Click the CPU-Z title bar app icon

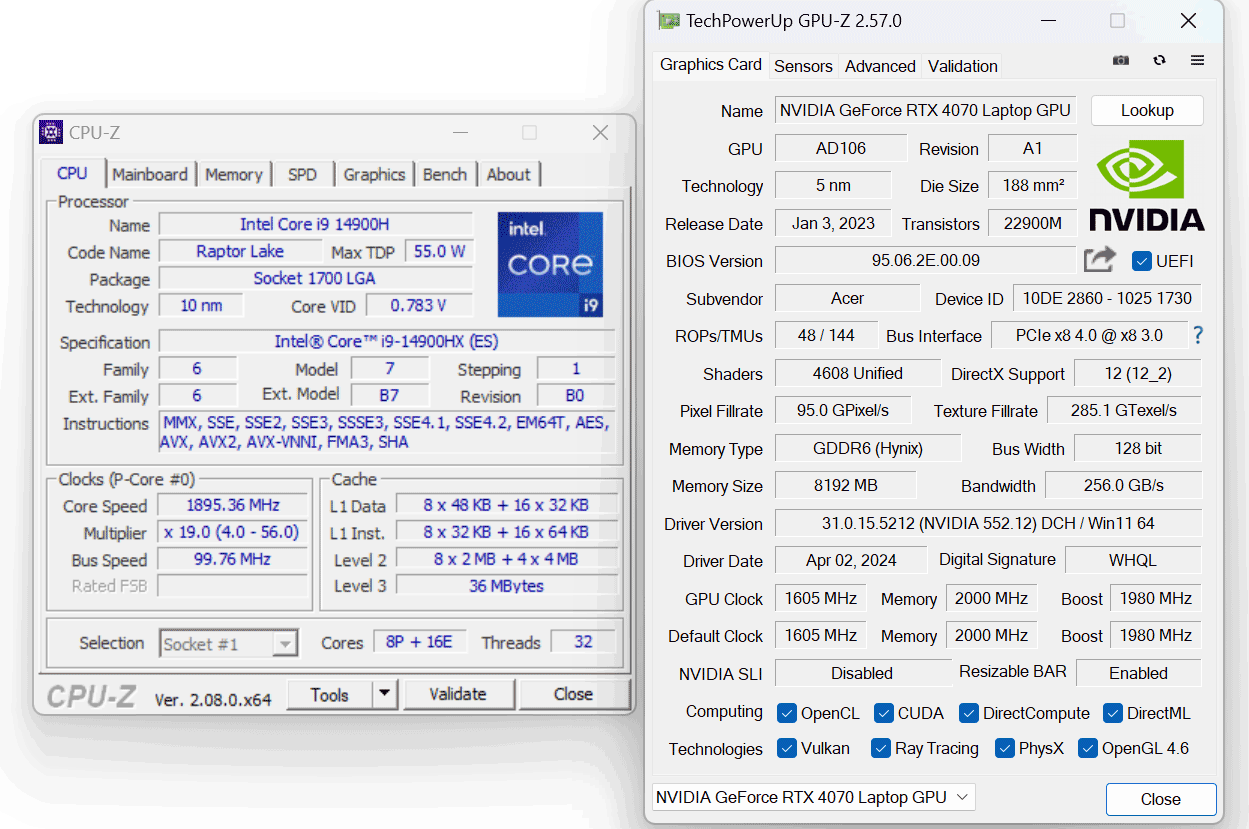click(51, 132)
